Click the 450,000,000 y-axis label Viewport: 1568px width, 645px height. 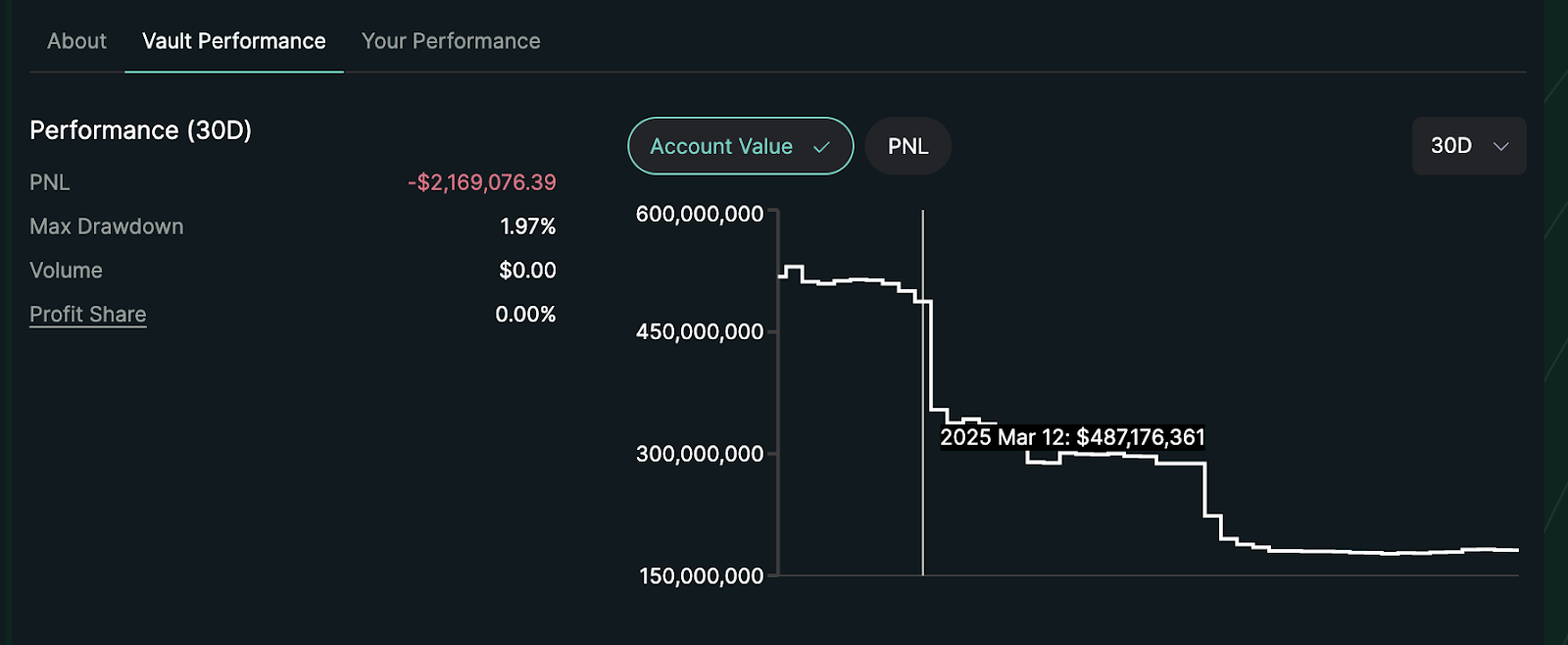pos(699,331)
